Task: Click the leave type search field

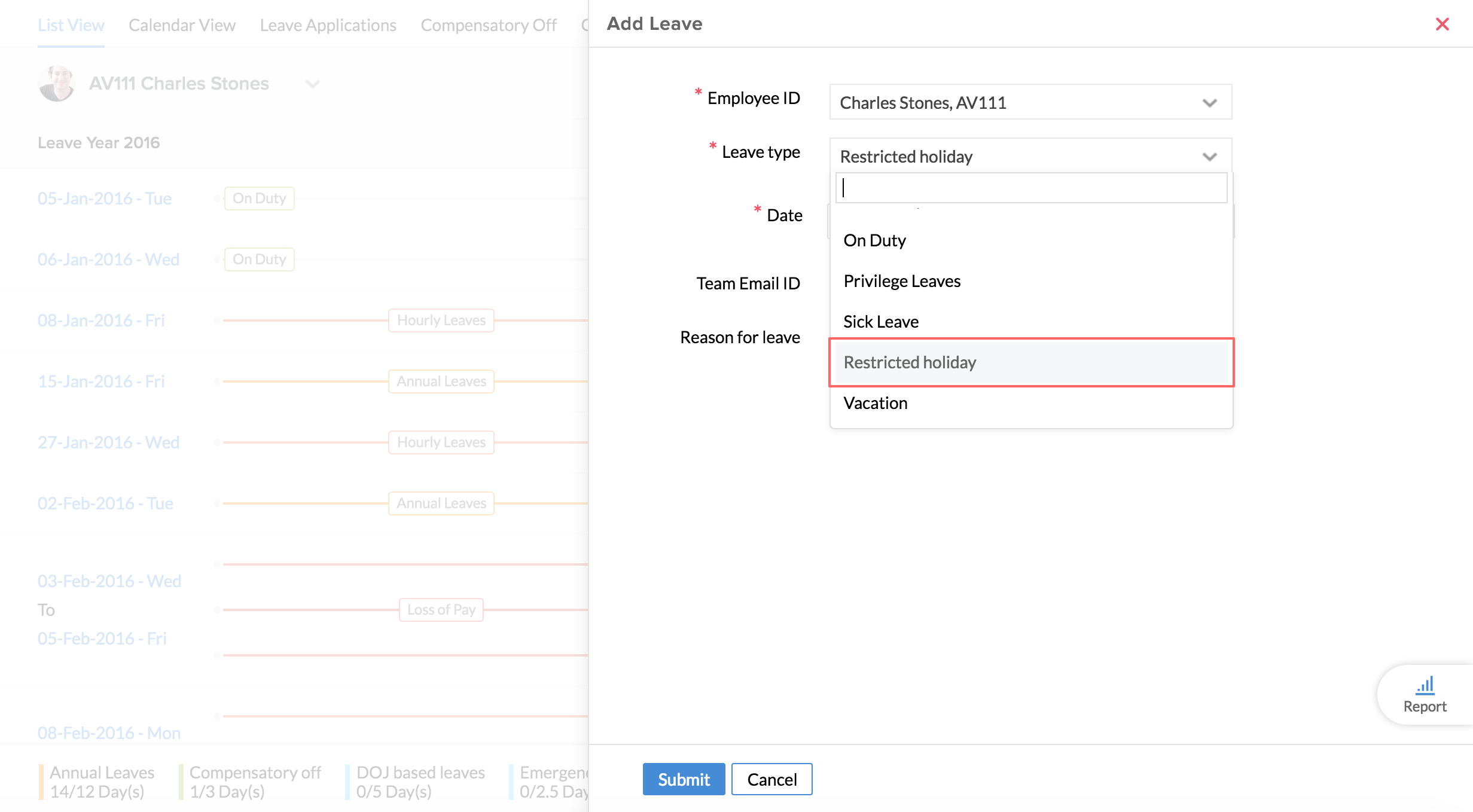Action: [1030, 188]
